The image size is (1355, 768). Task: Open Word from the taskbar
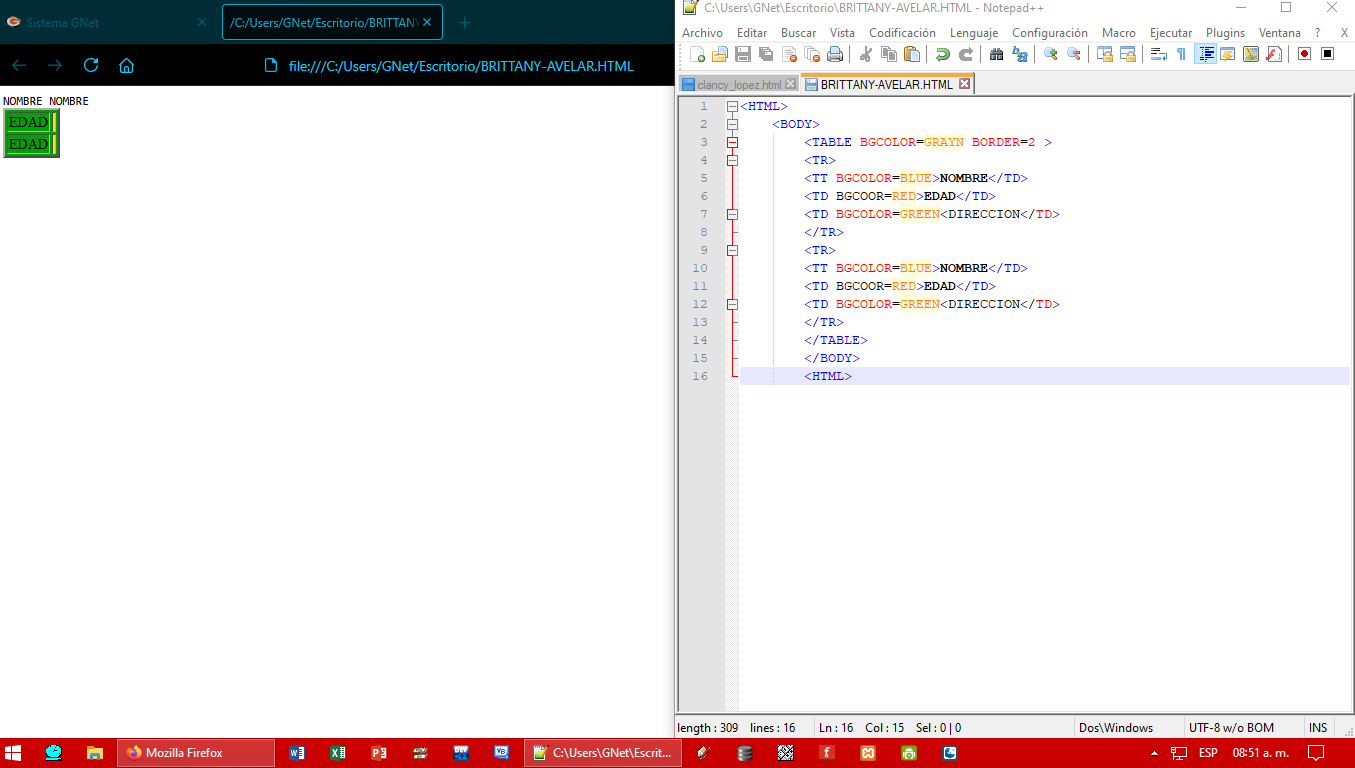click(x=296, y=753)
